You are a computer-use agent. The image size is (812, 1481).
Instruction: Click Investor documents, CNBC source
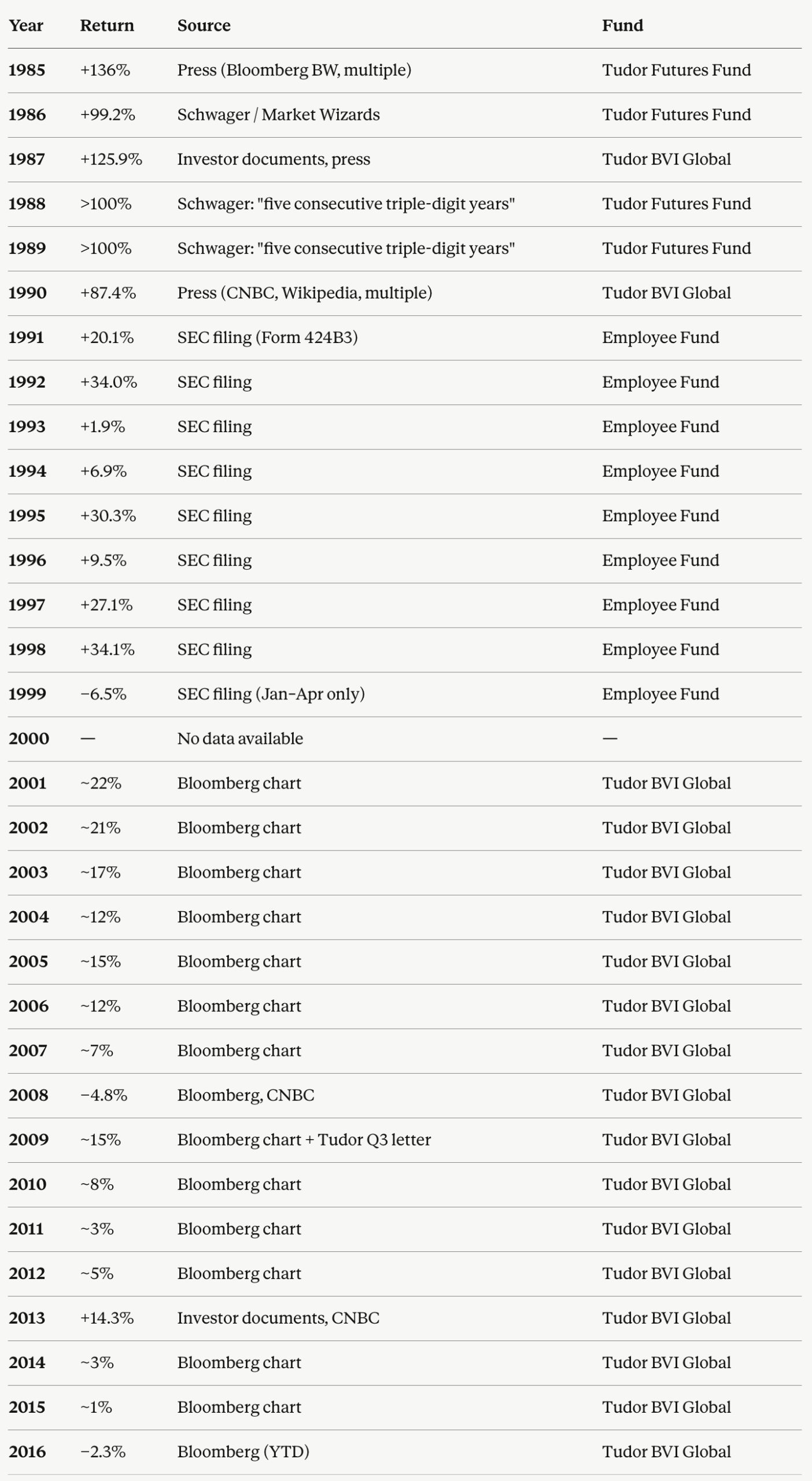tap(278, 1317)
